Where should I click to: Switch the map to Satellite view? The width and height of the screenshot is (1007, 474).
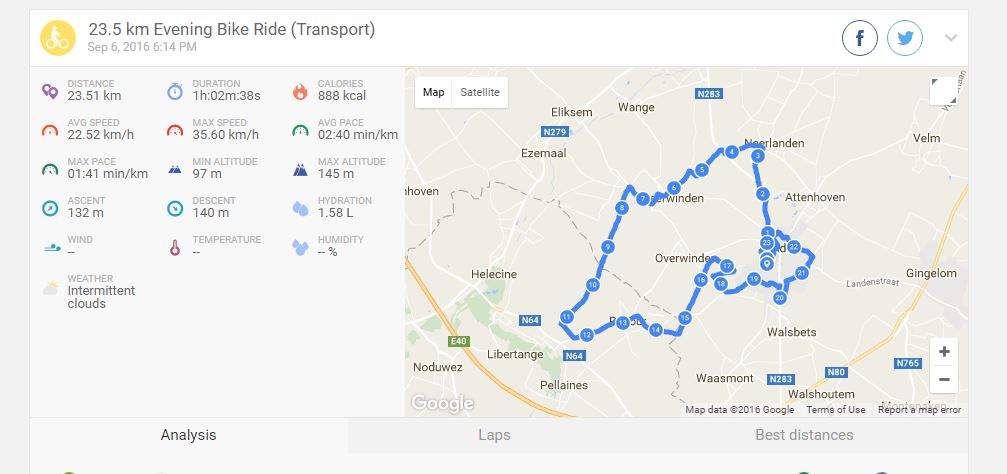(x=480, y=93)
